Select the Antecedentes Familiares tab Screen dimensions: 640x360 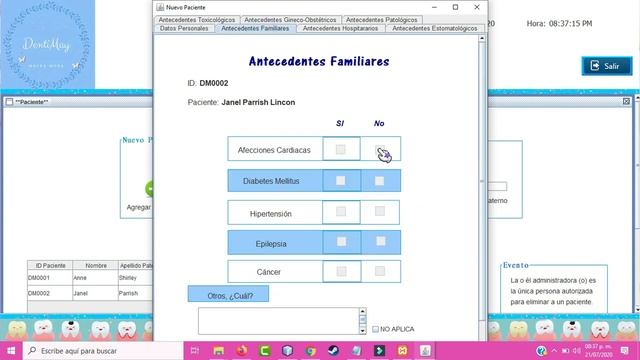255,29
